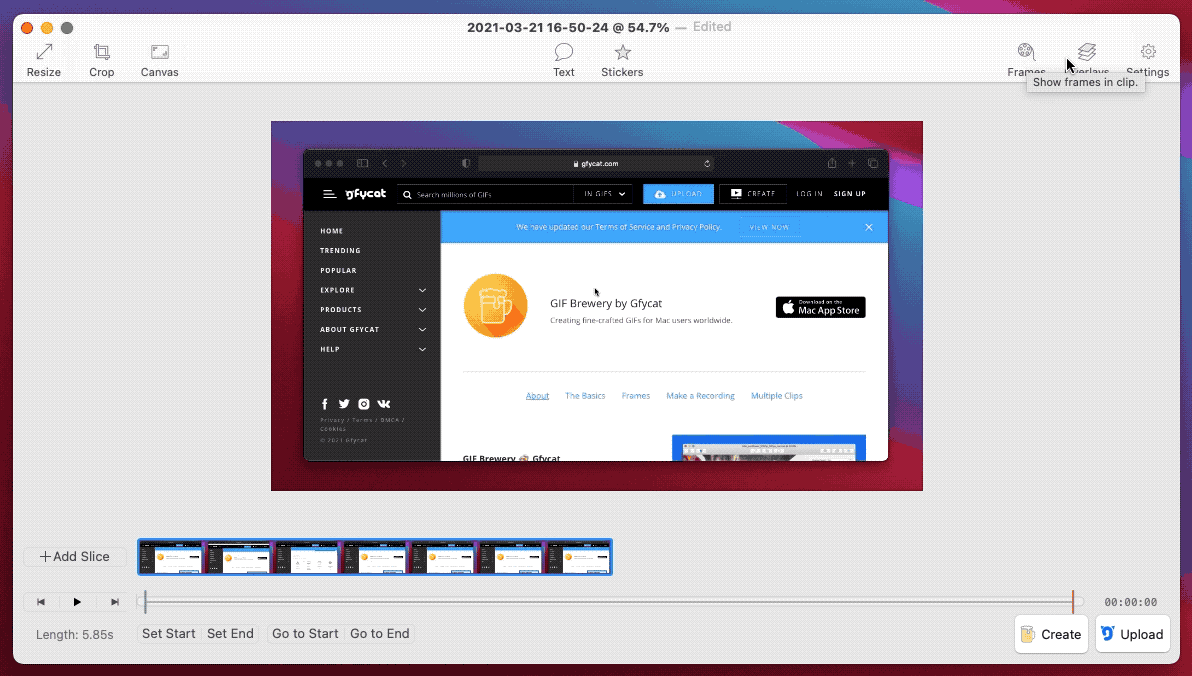Screen dimensions: 1192x676
Task: Open the Text tool
Action: [x=563, y=58]
